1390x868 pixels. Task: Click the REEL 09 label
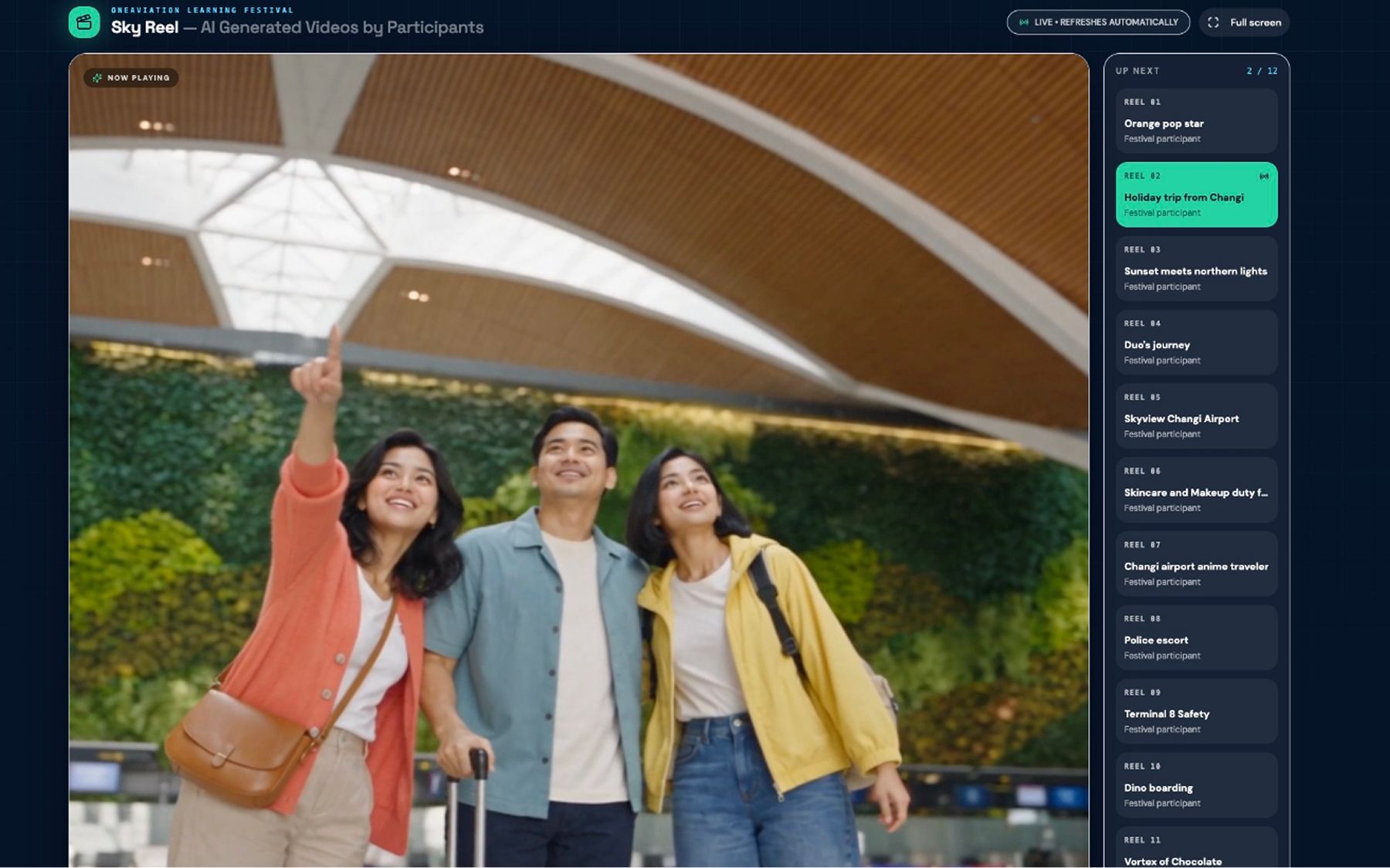1142,692
